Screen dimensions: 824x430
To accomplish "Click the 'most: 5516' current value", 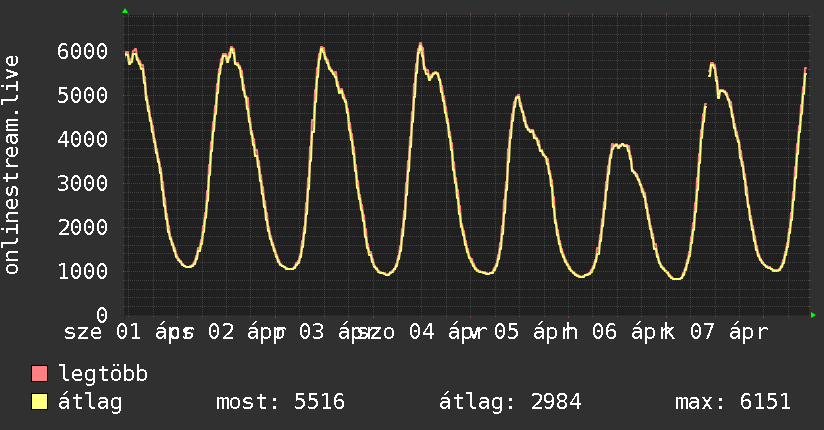I will (x=280, y=402).
